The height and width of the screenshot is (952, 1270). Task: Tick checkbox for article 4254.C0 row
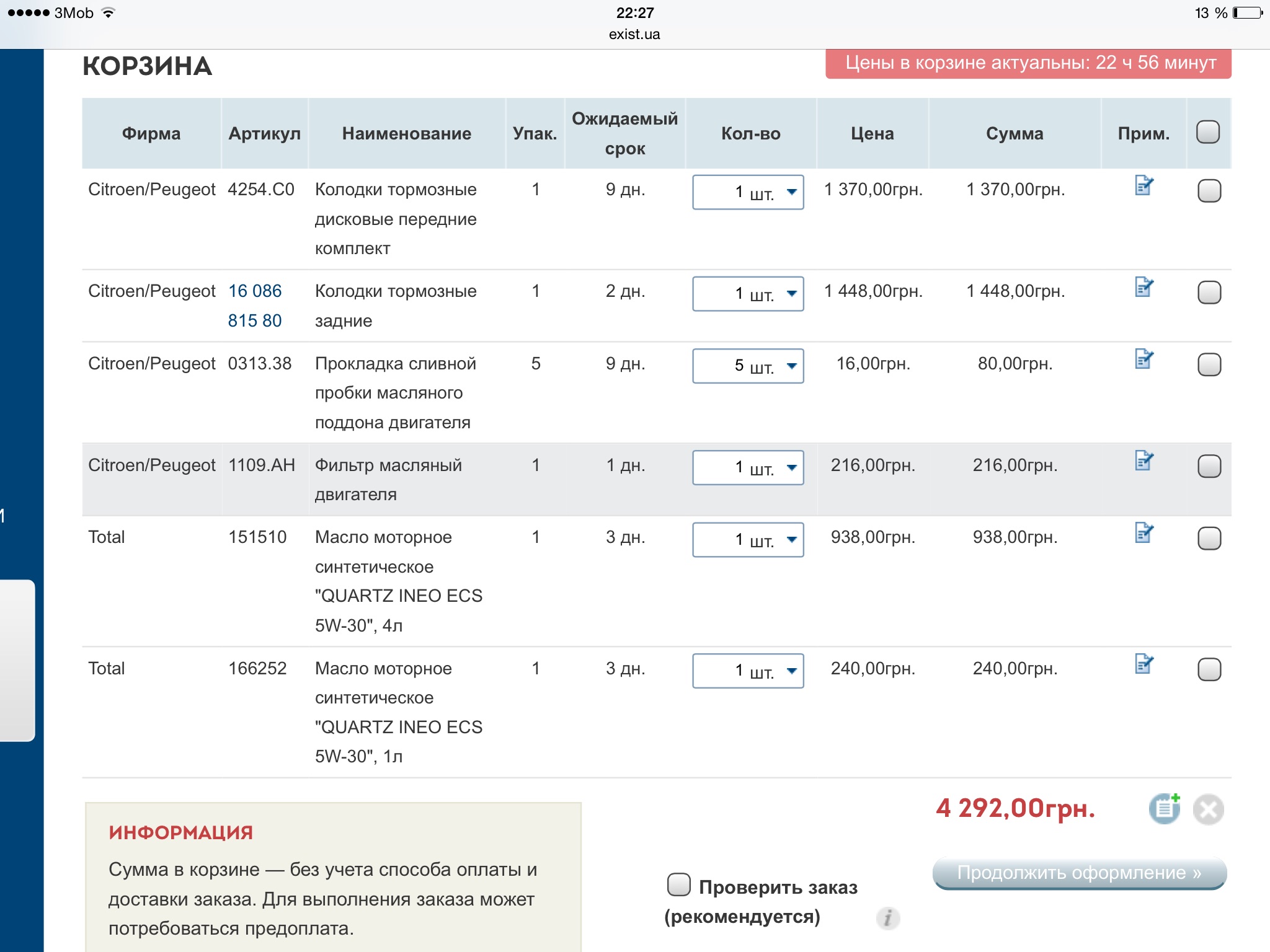pyautogui.click(x=1209, y=191)
